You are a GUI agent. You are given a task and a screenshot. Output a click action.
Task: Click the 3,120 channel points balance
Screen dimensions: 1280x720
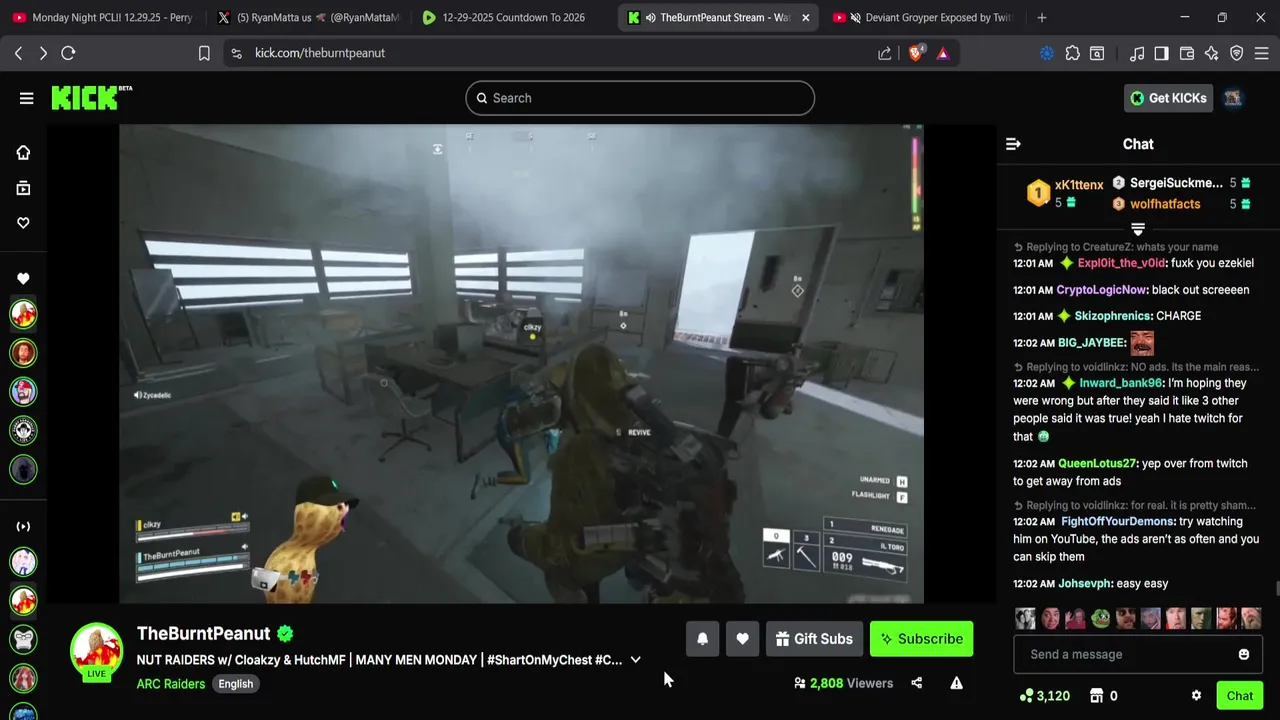pos(1045,696)
